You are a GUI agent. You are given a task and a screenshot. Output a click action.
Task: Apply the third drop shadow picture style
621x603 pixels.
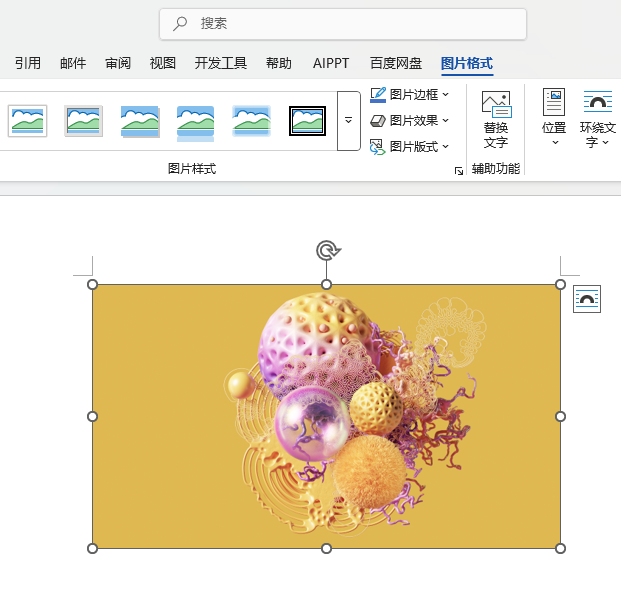click(x=140, y=121)
